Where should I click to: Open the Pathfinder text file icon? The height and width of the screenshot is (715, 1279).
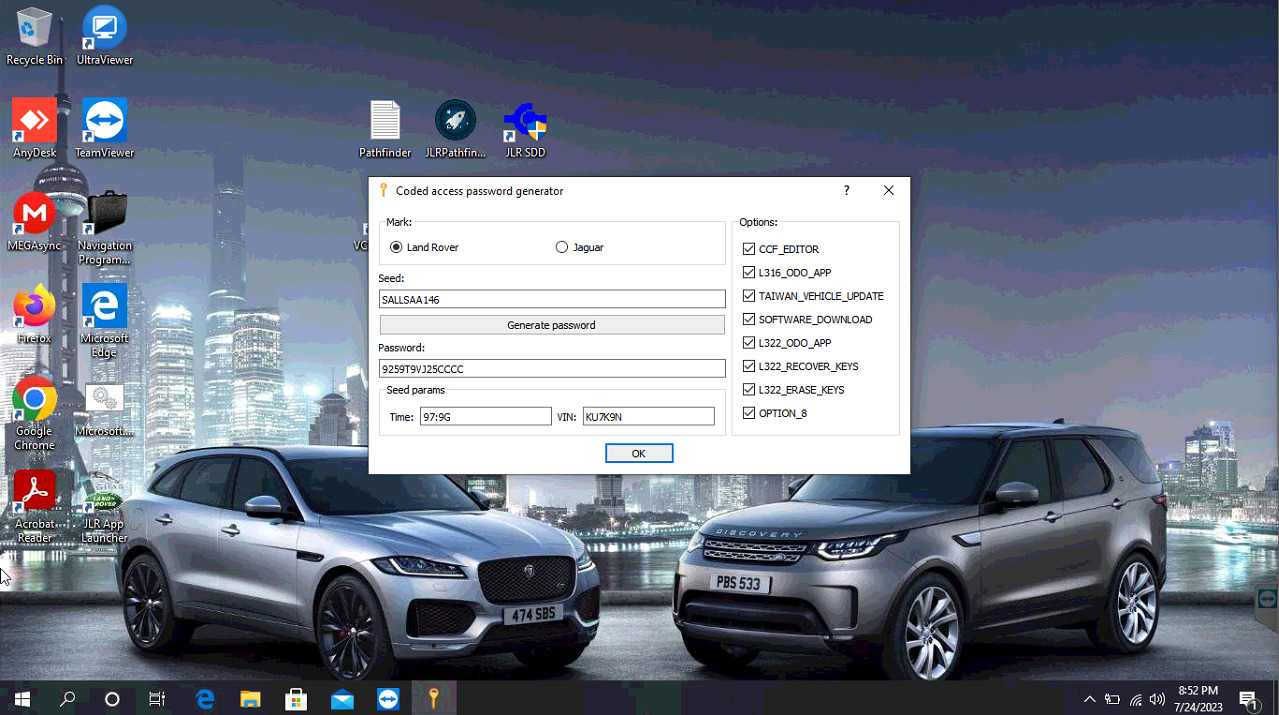(385, 122)
